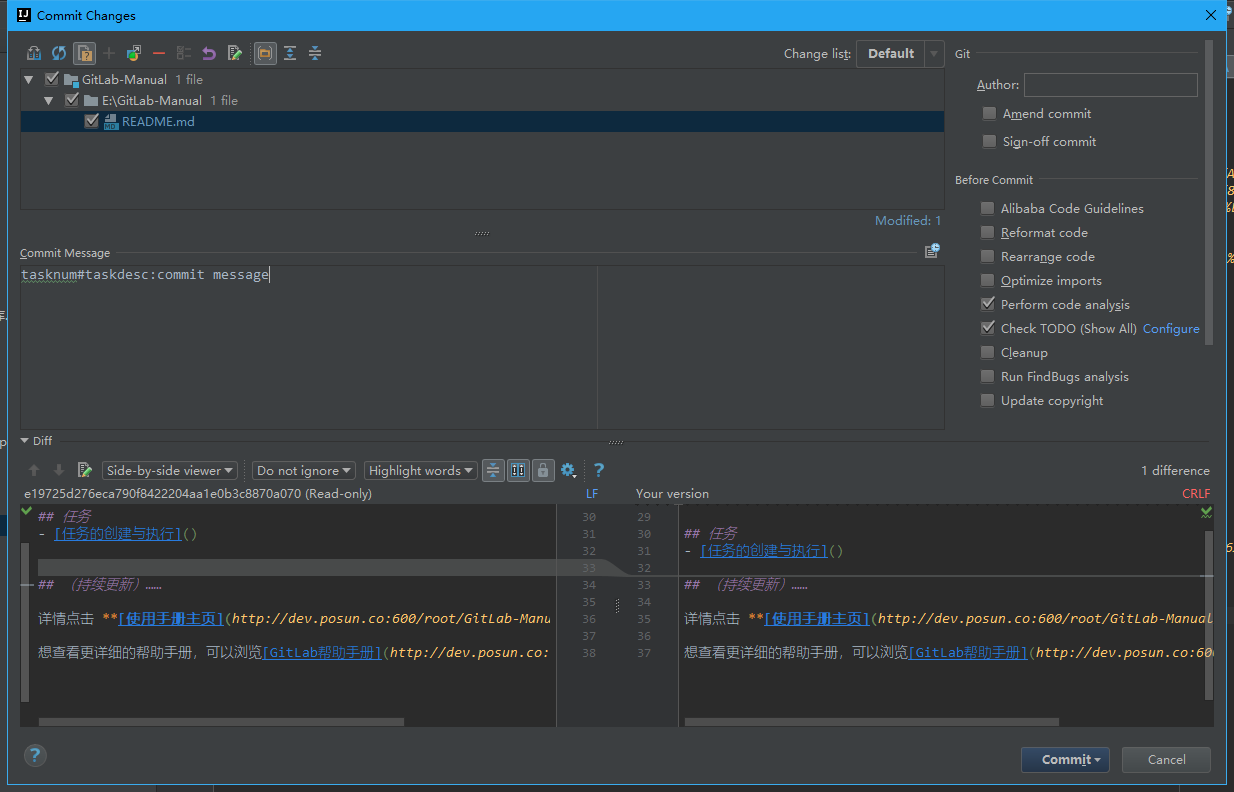This screenshot has width=1234, height=792.
Task: Click the Configure link next to Check TODO
Action: point(1171,328)
